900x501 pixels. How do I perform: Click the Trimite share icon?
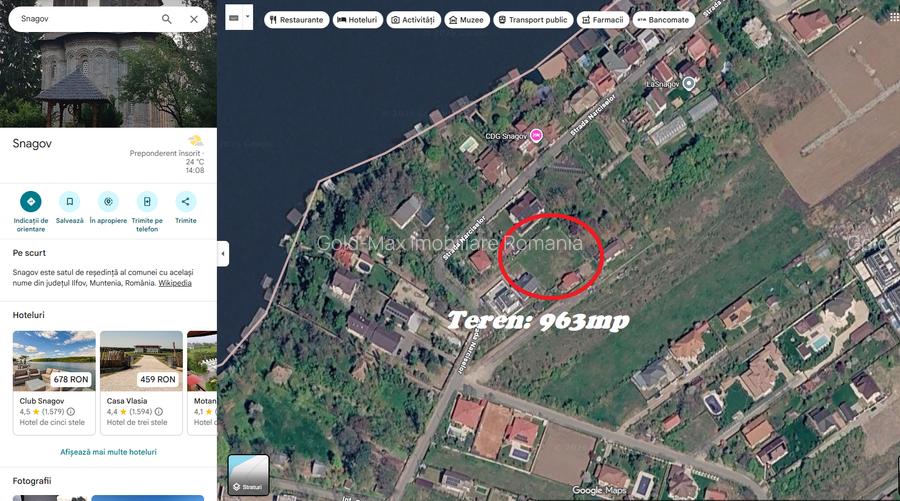pos(185,201)
